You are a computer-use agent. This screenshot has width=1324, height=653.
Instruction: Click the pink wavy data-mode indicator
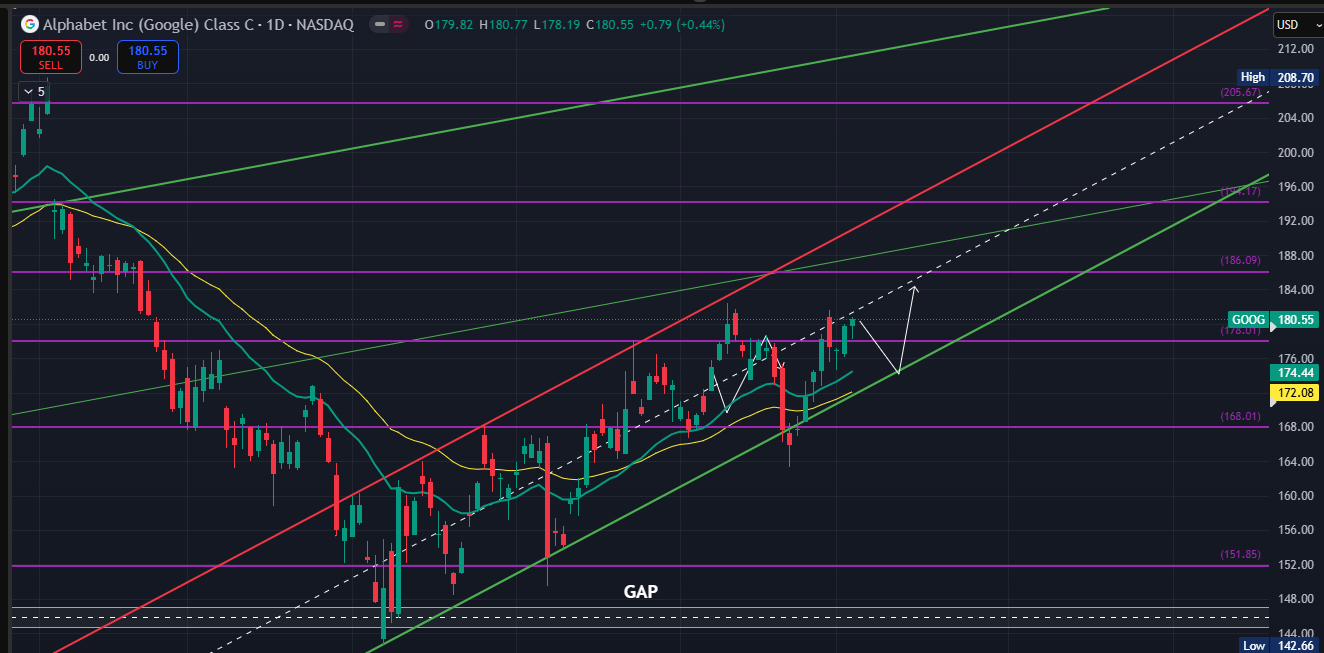coord(397,25)
